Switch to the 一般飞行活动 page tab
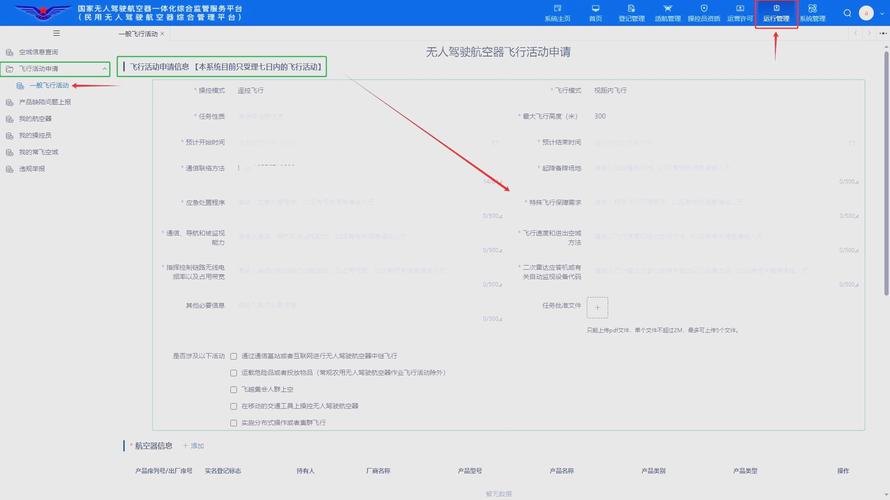Viewport: 890px width, 500px height. pyautogui.click(x=138, y=34)
